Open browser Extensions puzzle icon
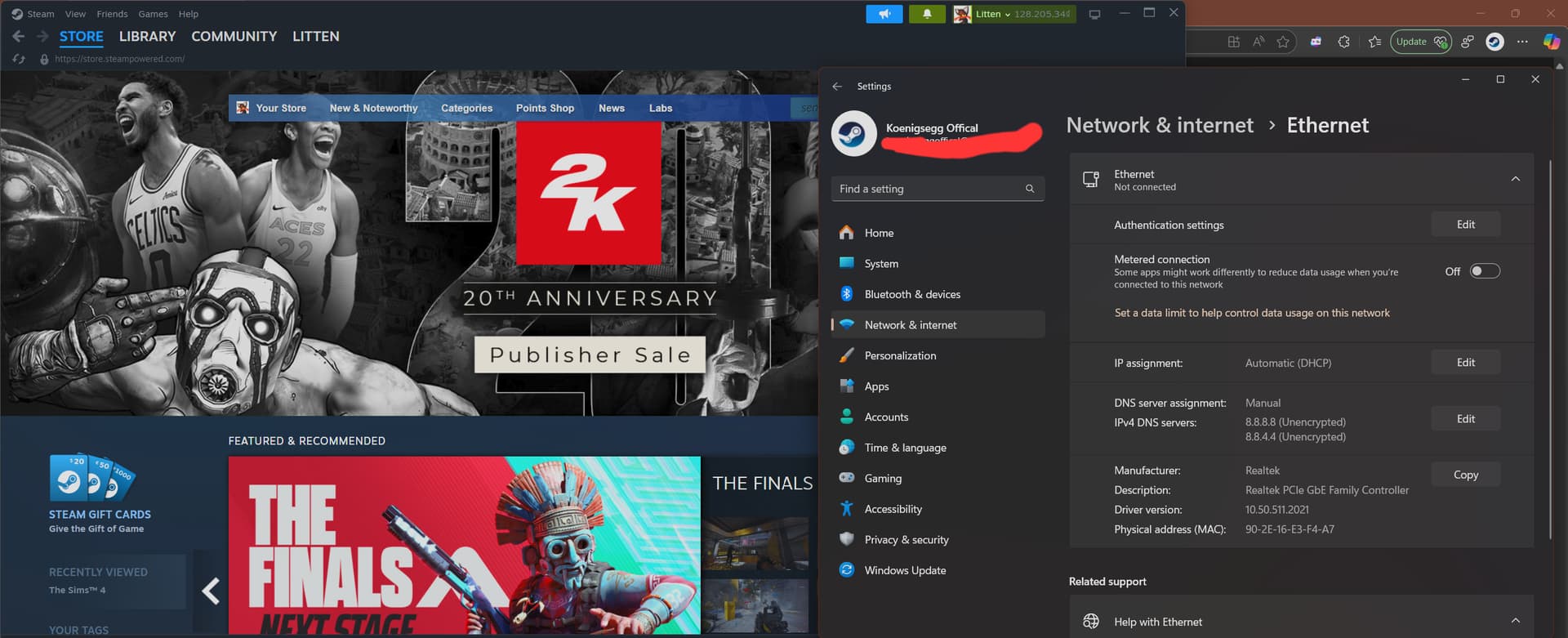Screen dimensions: 1568x638 coord(1343,42)
